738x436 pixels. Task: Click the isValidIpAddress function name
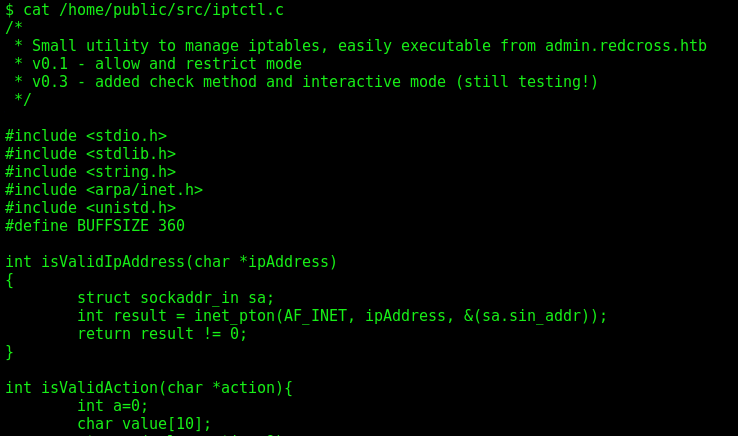tap(113, 262)
